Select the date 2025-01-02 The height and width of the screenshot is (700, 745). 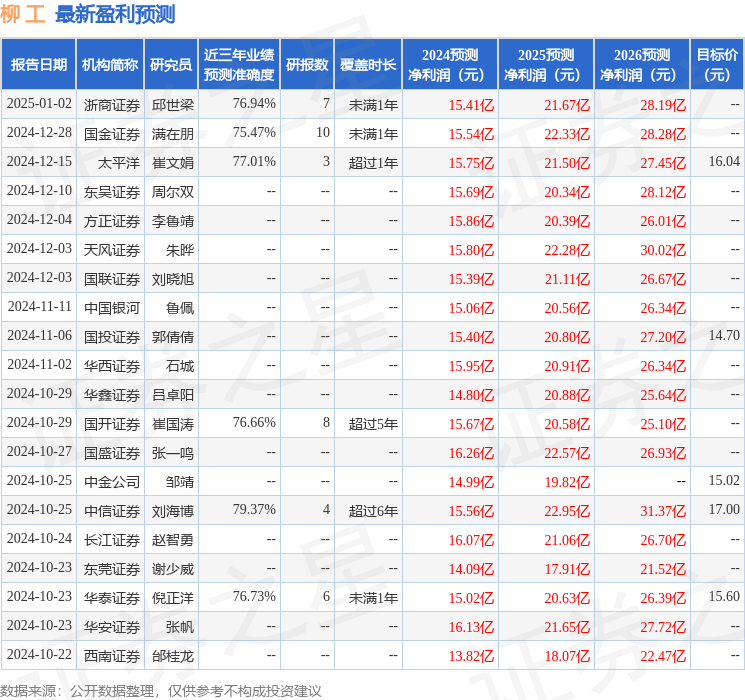point(39,103)
